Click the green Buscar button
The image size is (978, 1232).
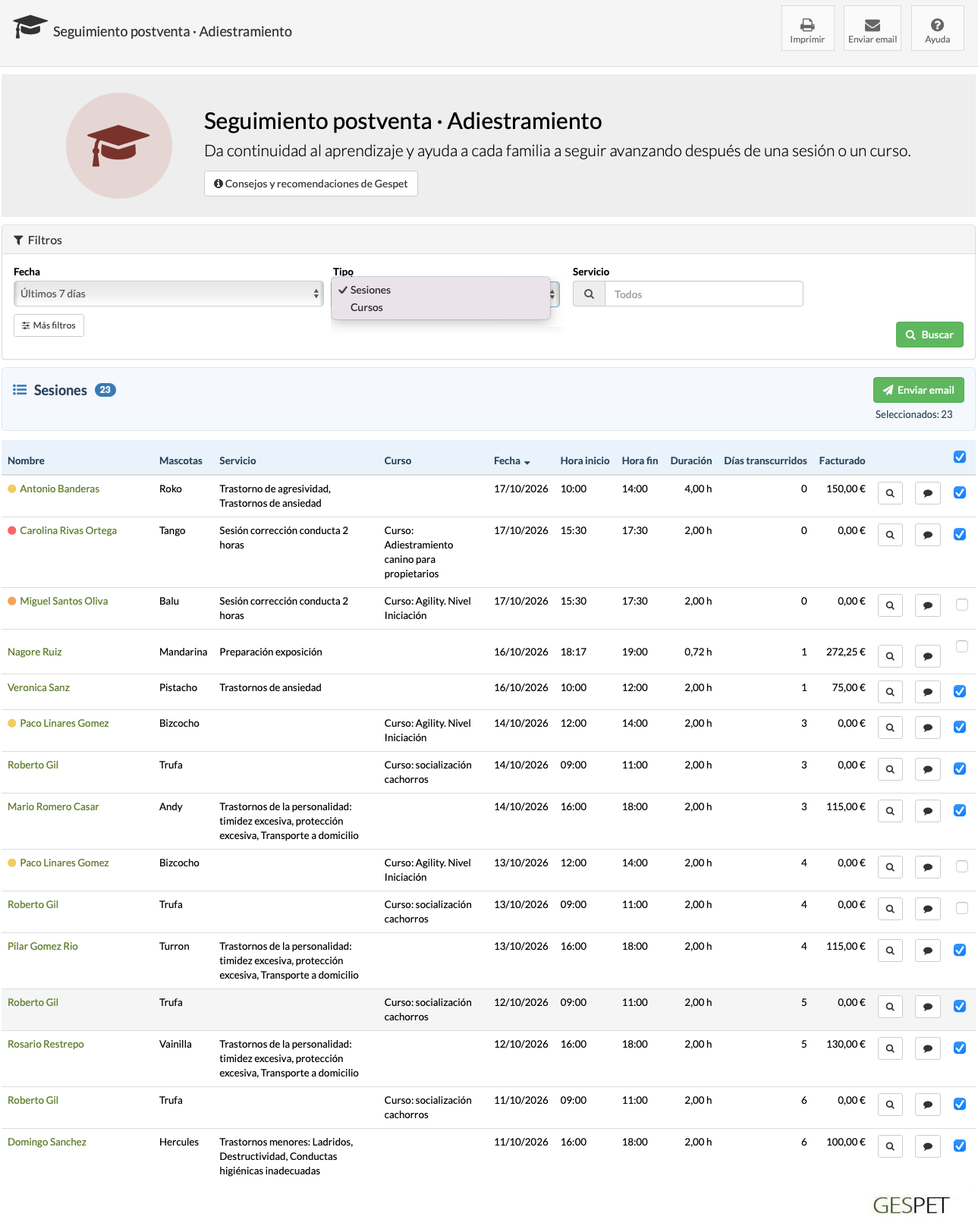(x=929, y=335)
